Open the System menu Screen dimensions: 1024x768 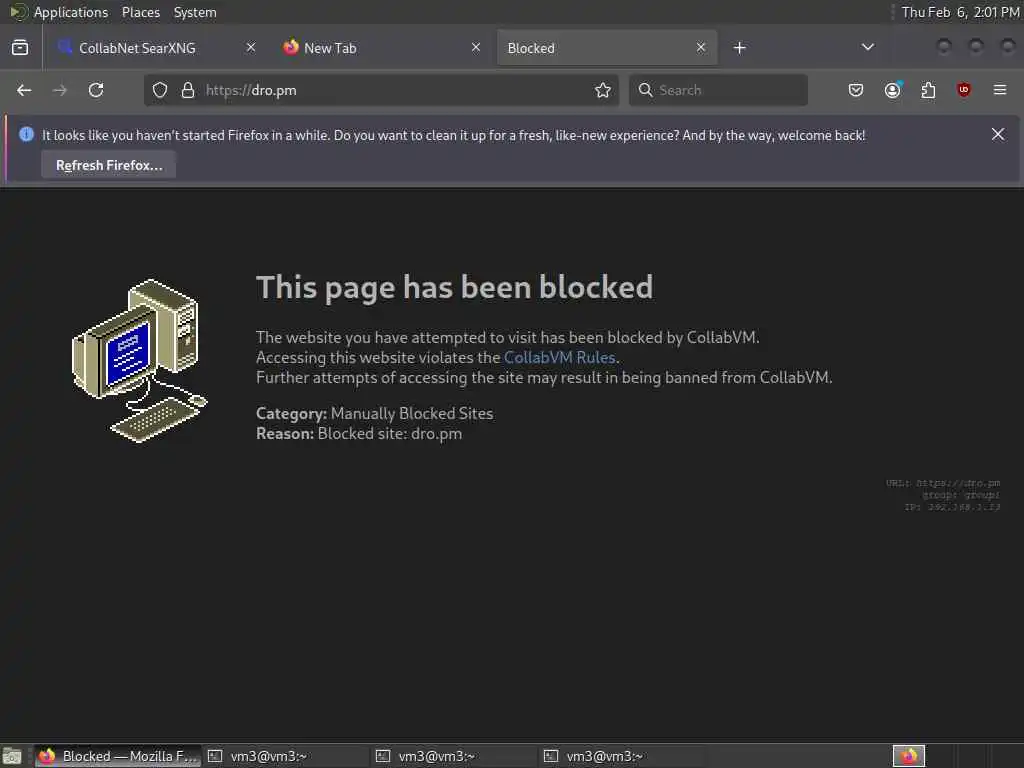tap(195, 12)
